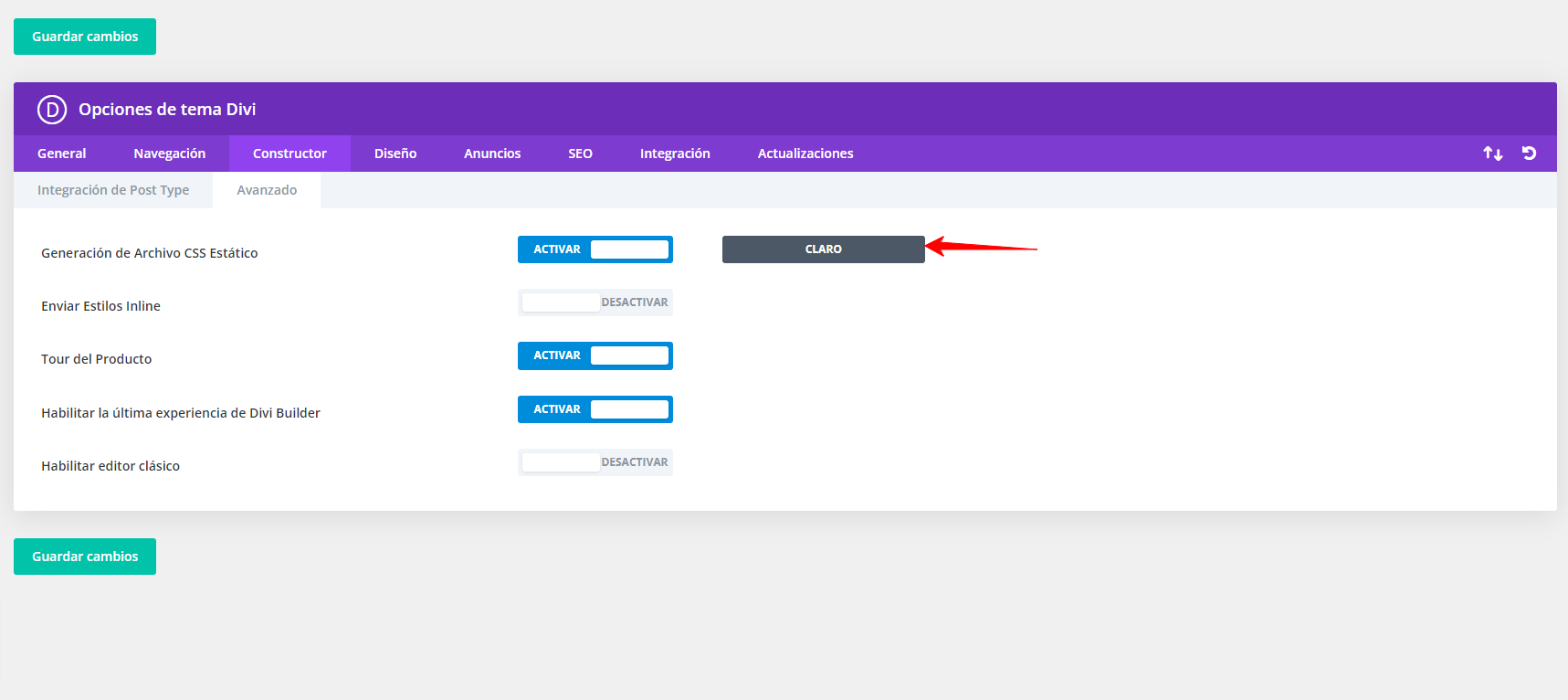This screenshot has height=700, width=1568.
Task: Open the import/export options arrows icon
Action: [1493, 154]
